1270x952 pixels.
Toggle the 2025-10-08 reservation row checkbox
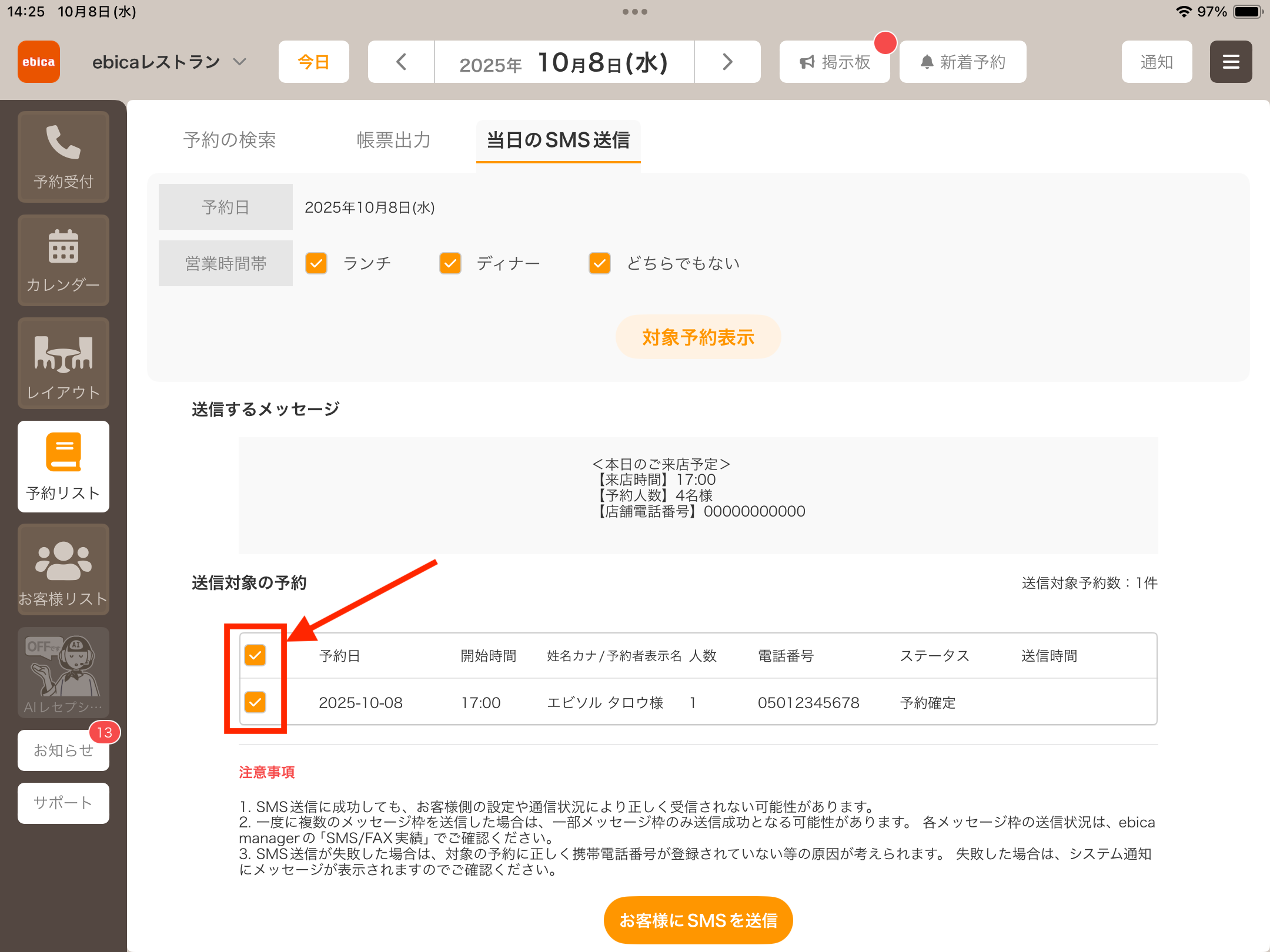pyautogui.click(x=255, y=702)
